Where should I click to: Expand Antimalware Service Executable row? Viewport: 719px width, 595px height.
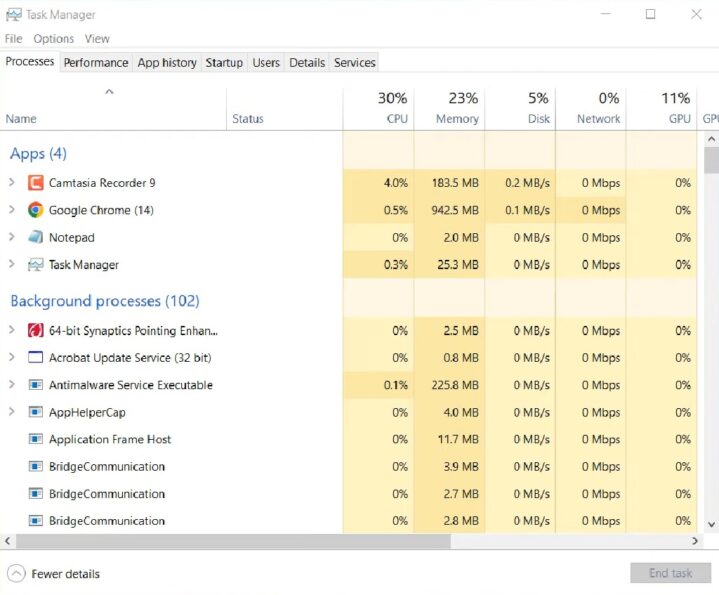(x=12, y=384)
